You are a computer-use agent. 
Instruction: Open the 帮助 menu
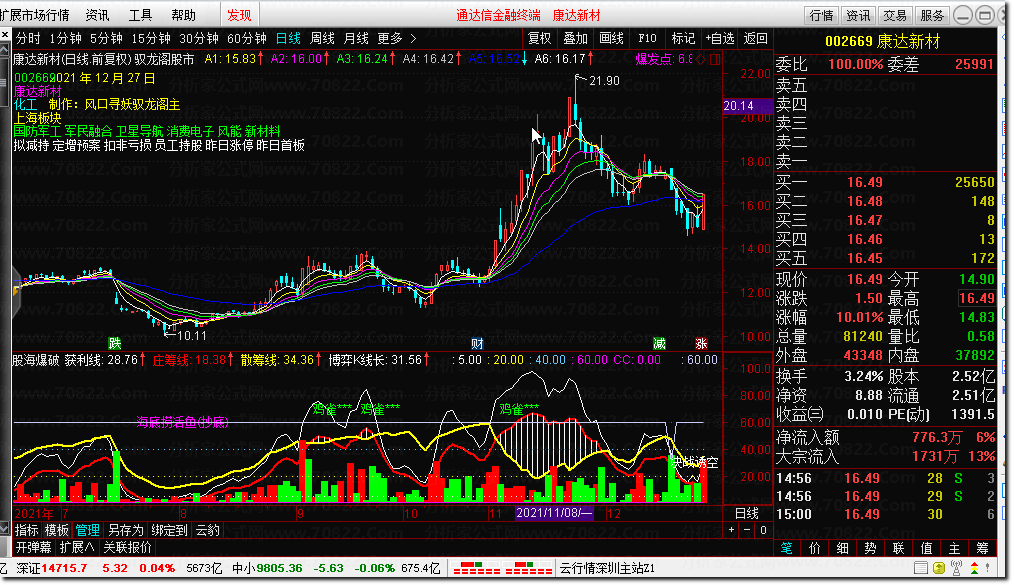tap(183, 14)
